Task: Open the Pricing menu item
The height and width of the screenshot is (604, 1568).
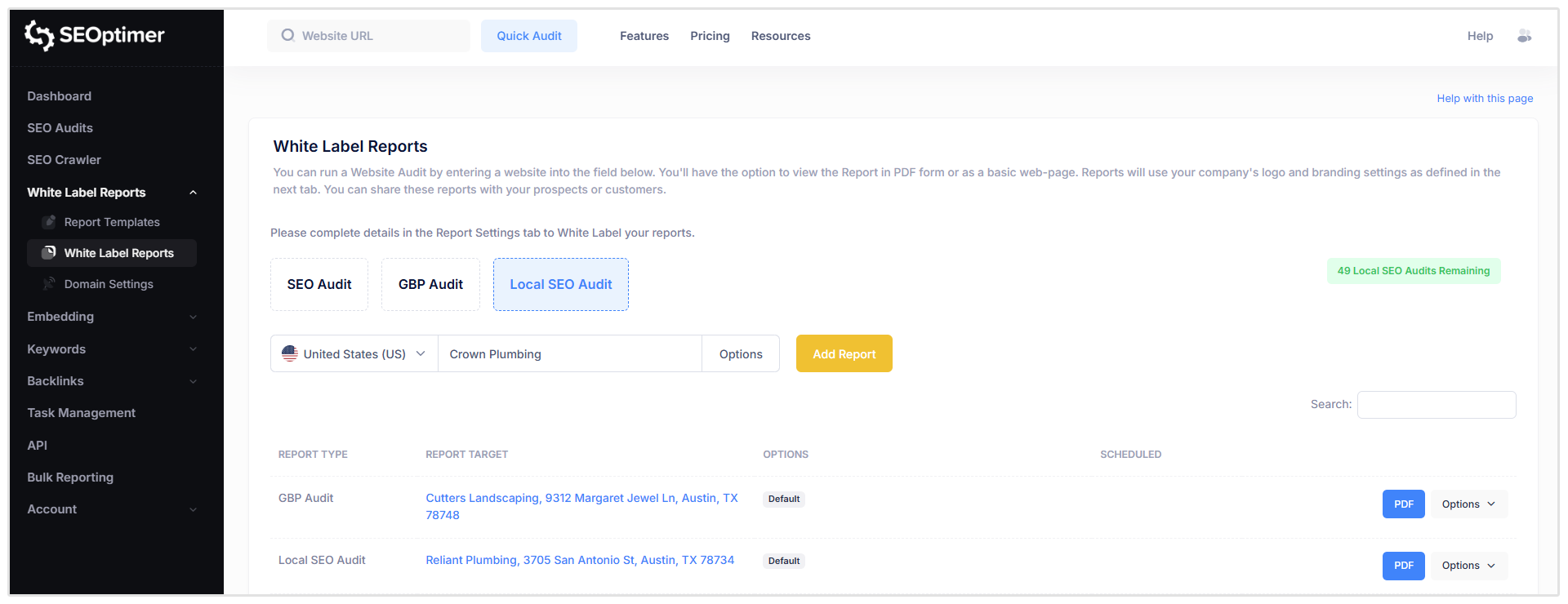Action: [x=710, y=36]
